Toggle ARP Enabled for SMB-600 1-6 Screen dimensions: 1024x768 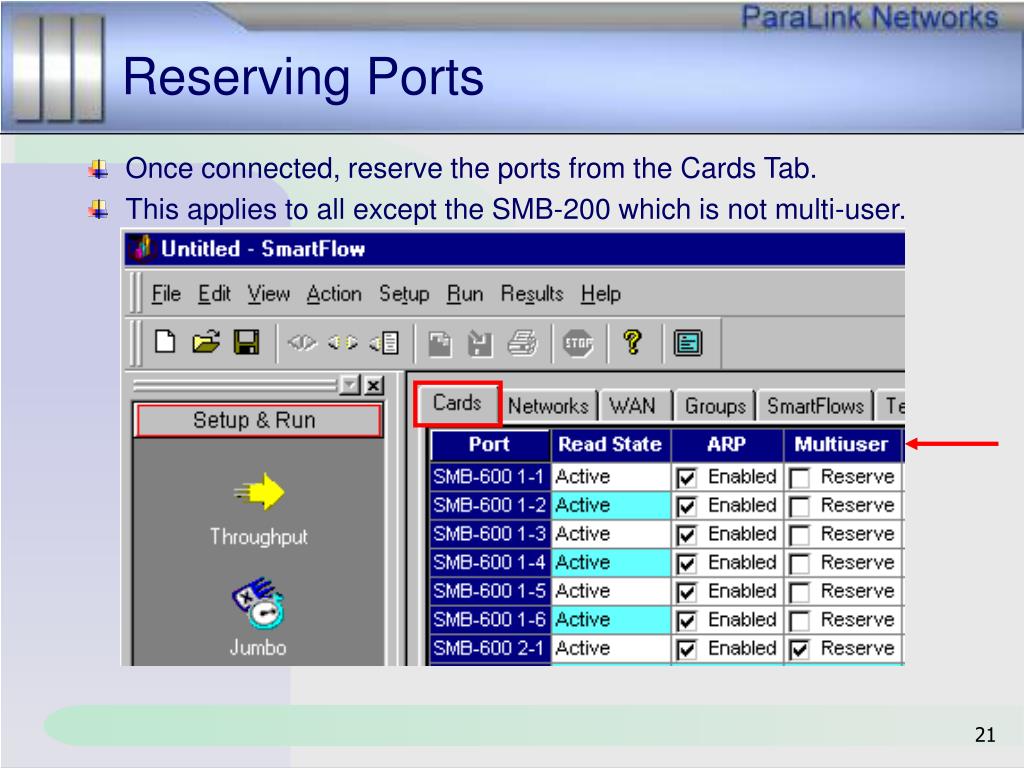pos(686,620)
